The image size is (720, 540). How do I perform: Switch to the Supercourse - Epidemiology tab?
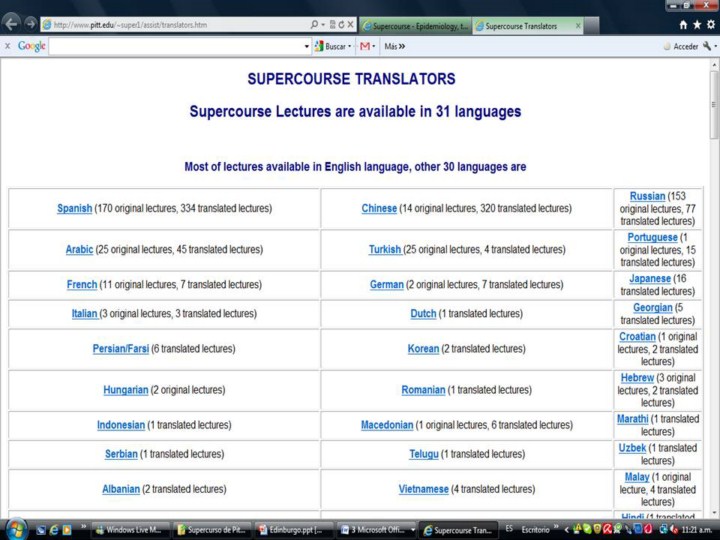point(415,25)
